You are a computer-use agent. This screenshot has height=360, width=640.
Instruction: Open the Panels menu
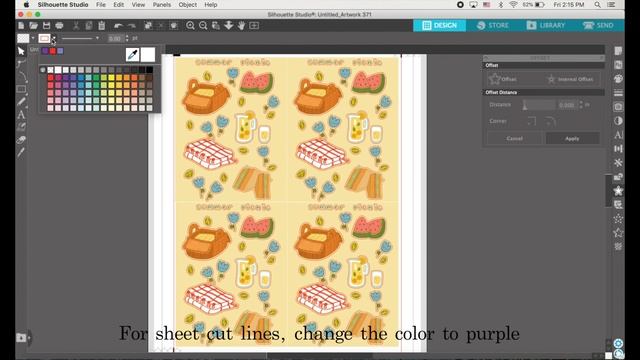162,5
